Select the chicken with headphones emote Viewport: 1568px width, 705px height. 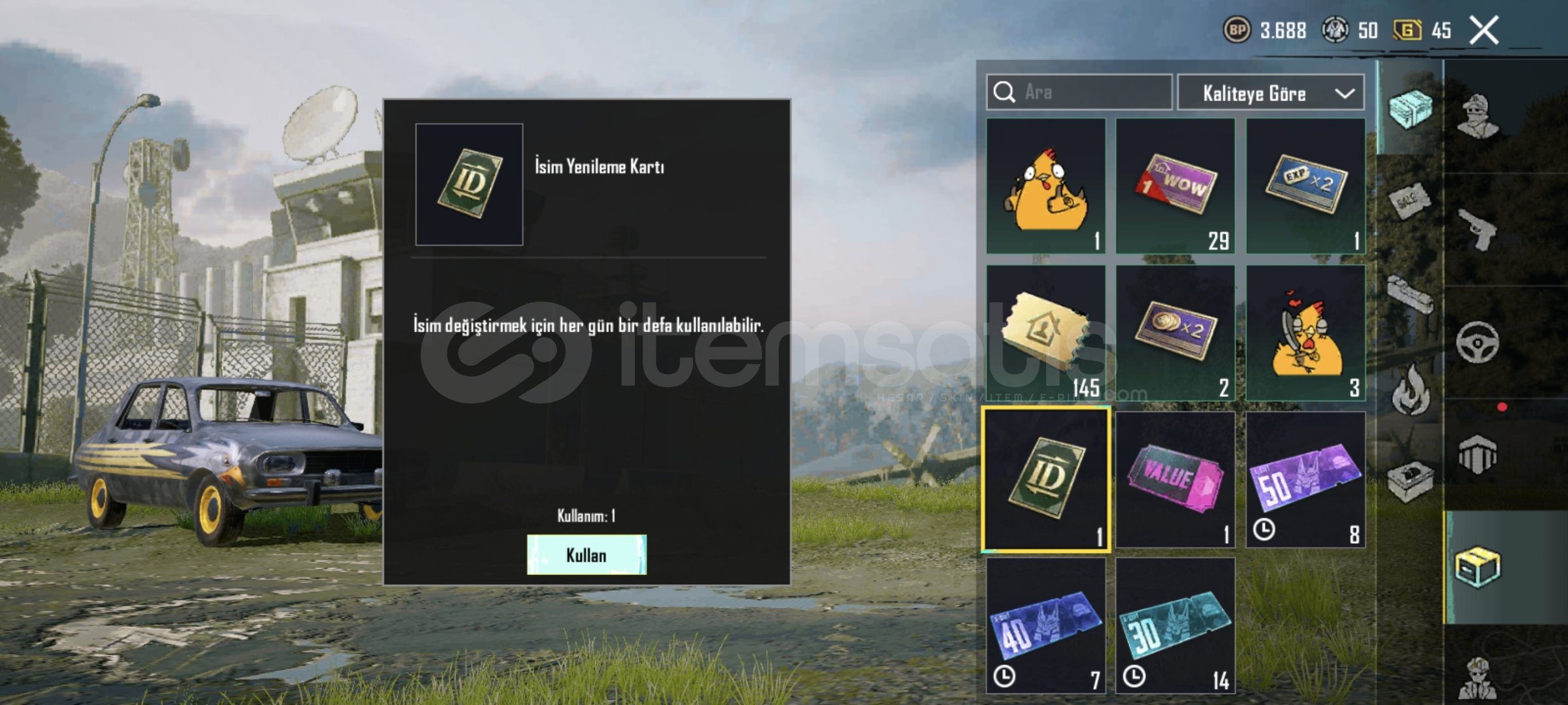(1305, 333)
